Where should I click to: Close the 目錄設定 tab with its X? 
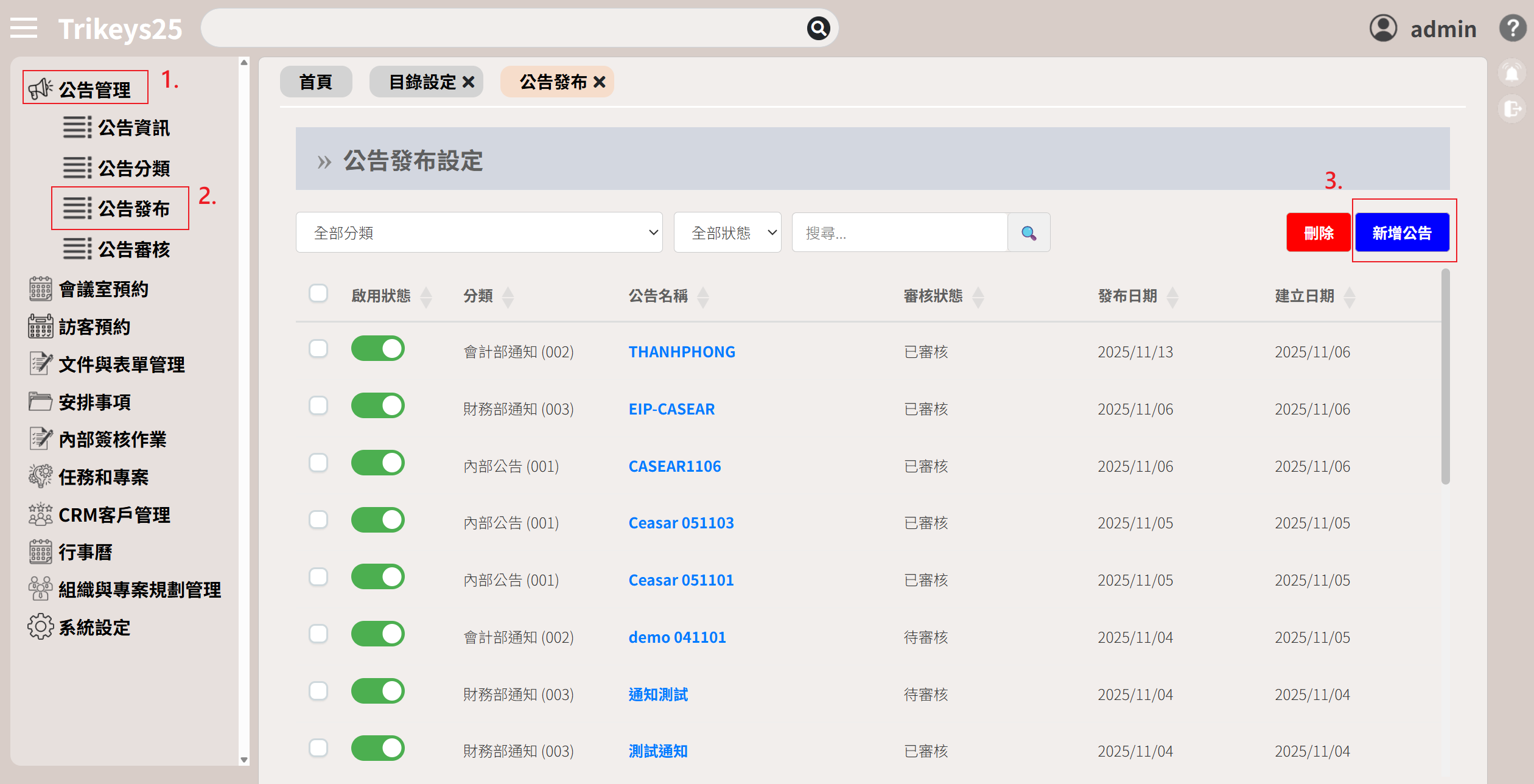[468, 82]
